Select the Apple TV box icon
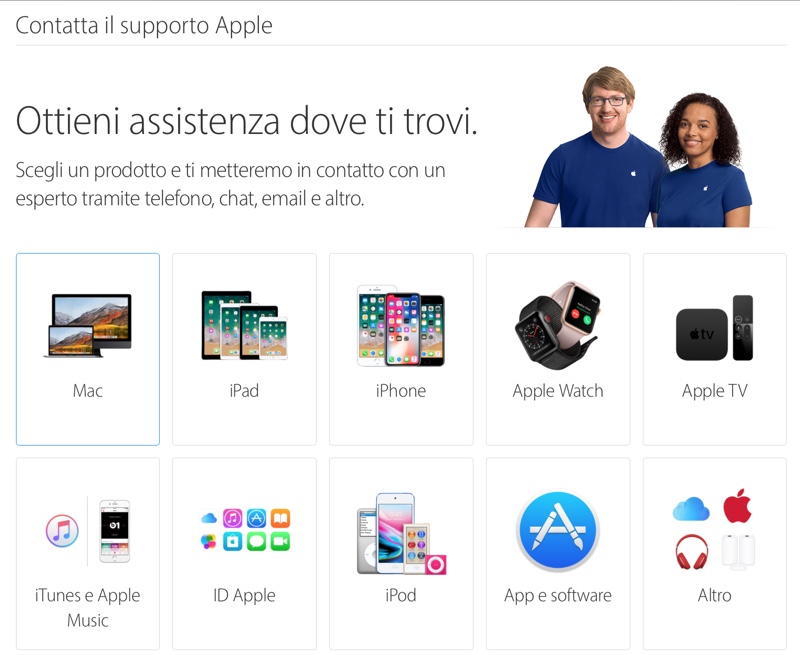 tap(714, 328)
